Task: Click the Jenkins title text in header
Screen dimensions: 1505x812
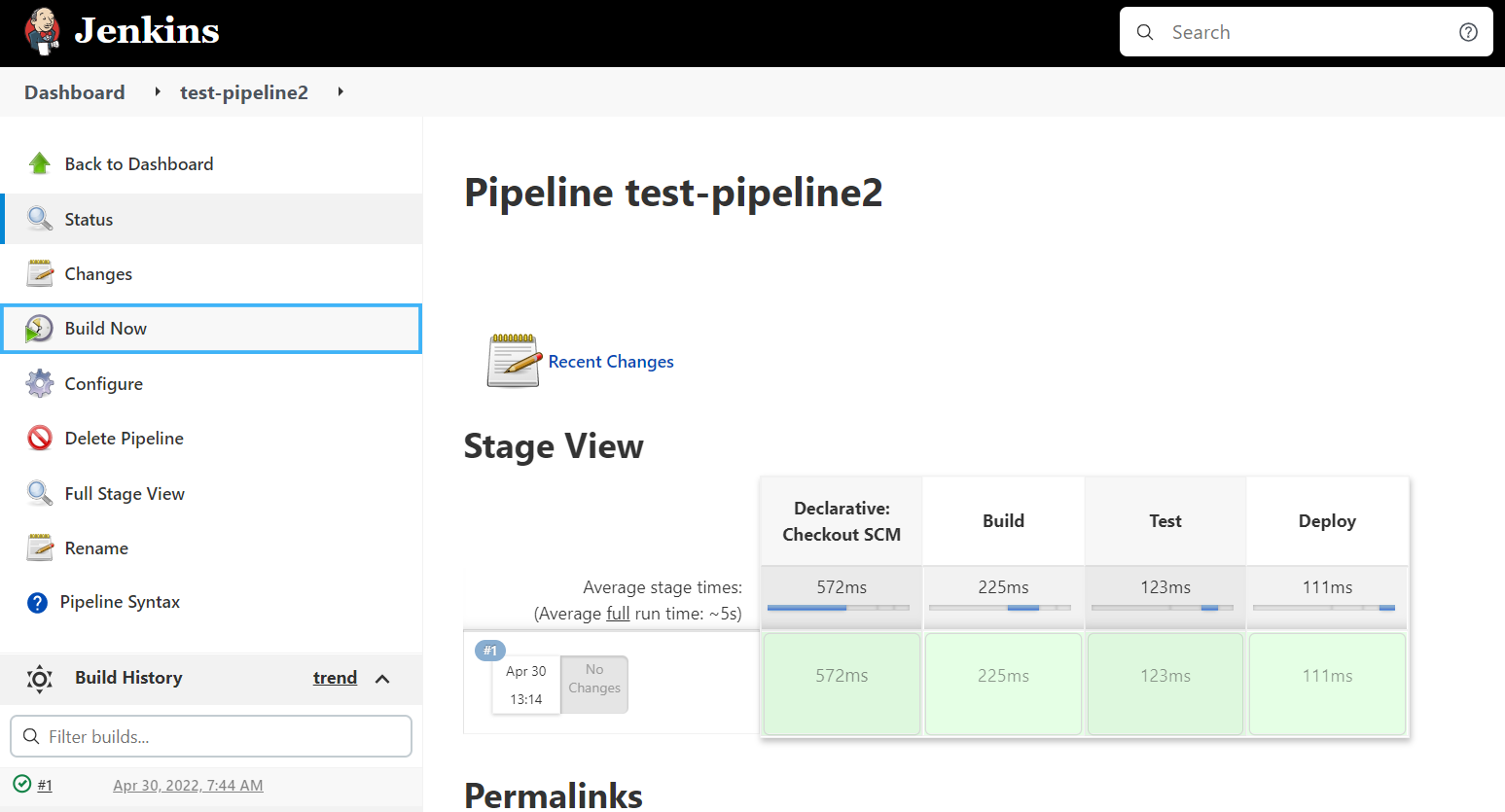Action: 147,31
